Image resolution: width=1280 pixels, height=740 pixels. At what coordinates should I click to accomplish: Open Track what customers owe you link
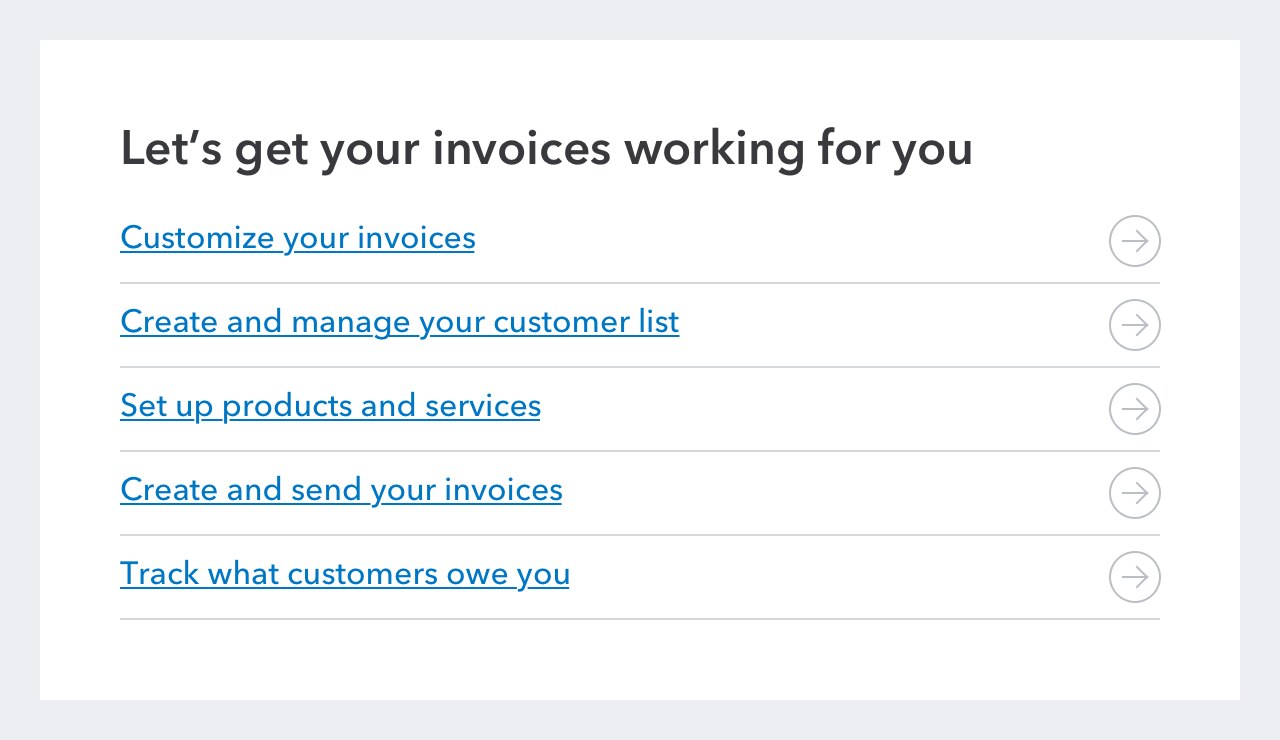(344, 574)
